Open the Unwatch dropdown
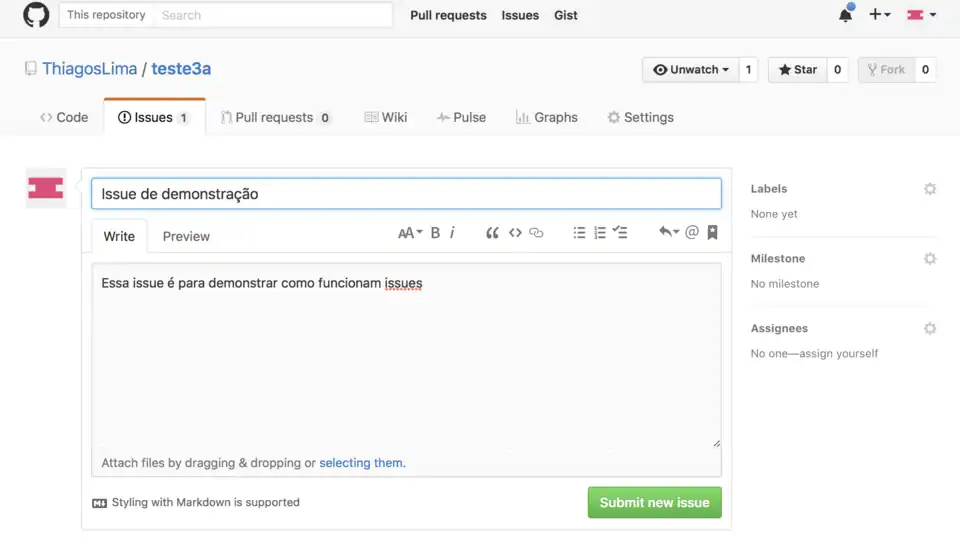Image resolution: width=960 pixels, height=549 pixels. click(690, 70)
